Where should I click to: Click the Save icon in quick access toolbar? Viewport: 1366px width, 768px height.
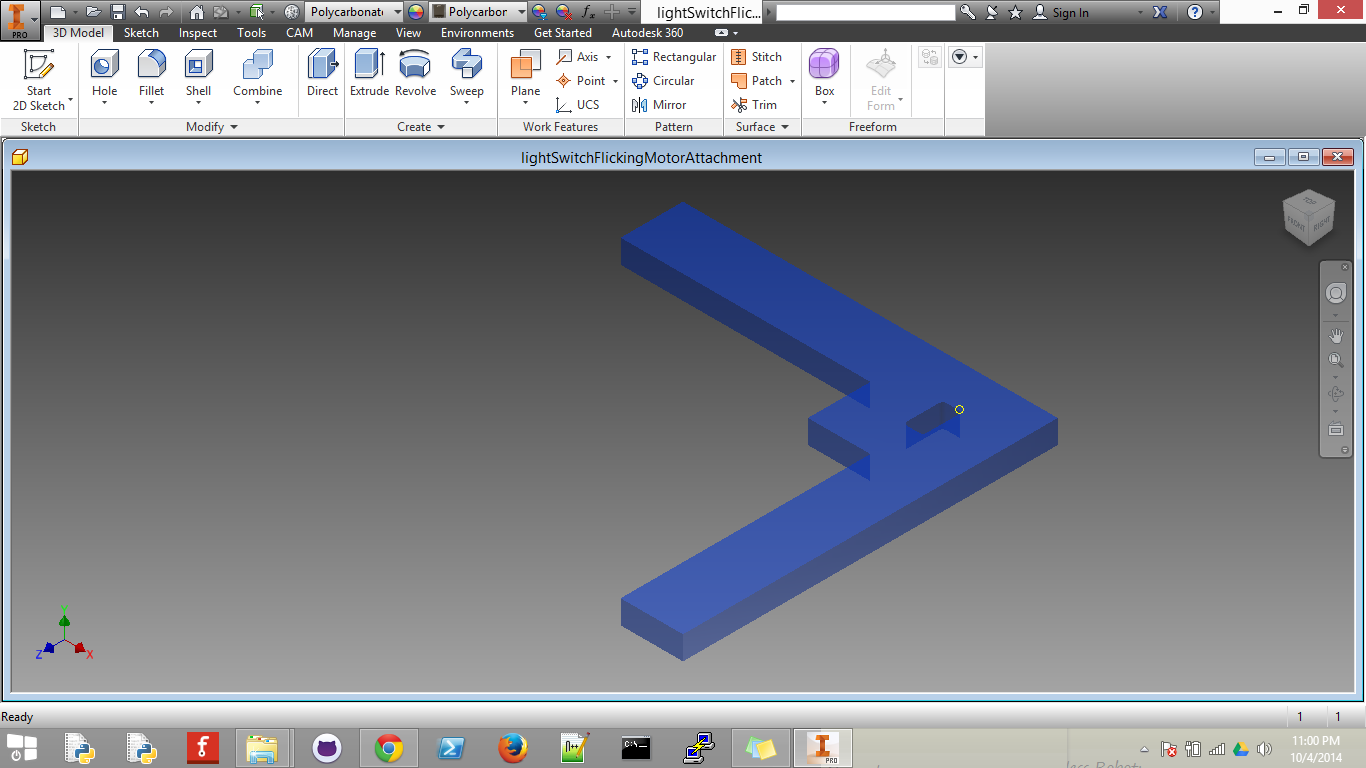tap(118, 12)
